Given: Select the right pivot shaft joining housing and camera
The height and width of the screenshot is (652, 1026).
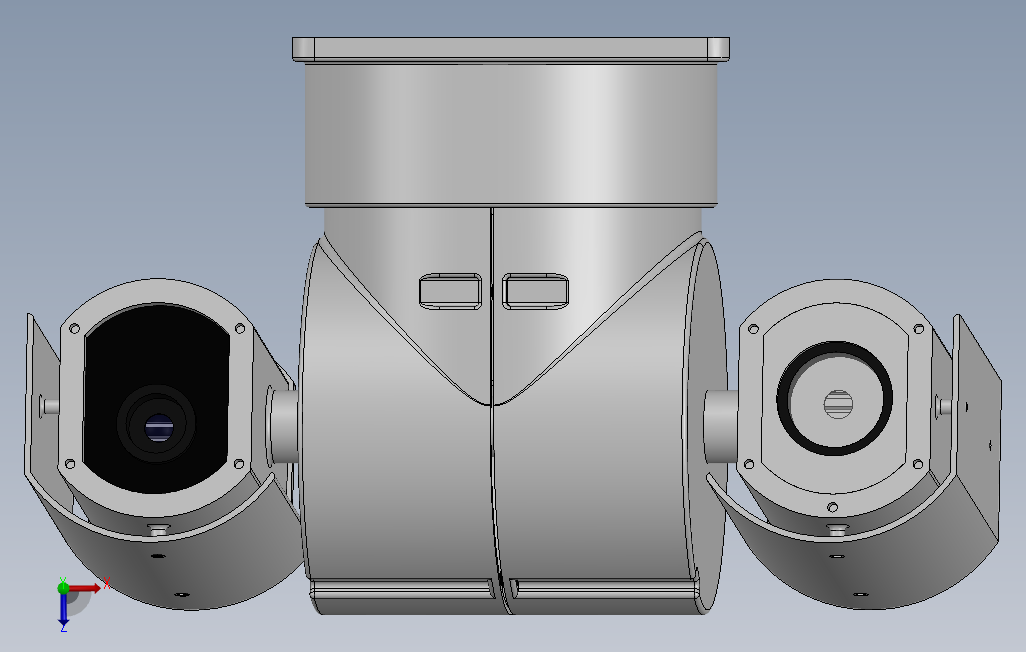Looking at the screenshot, I should tap(721, 426).
